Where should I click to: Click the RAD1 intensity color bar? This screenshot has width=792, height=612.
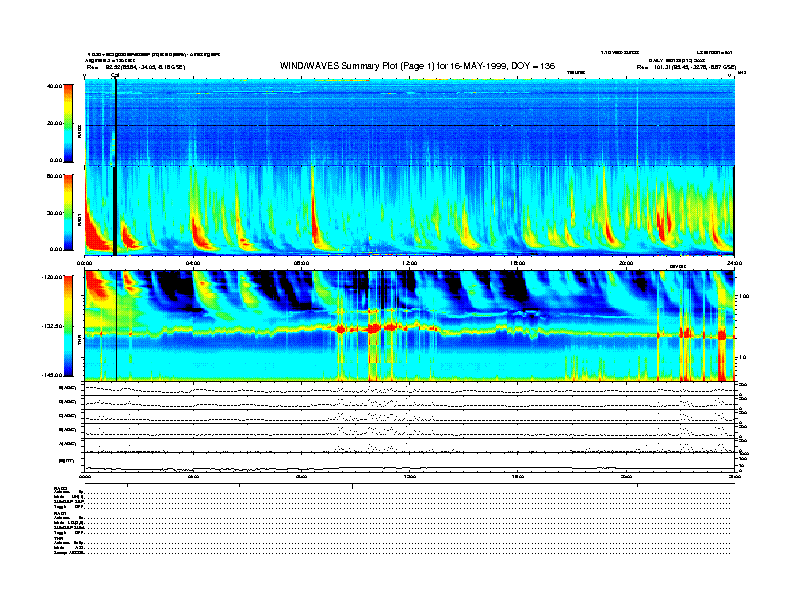pyautogui.click(x=68, y=212)
